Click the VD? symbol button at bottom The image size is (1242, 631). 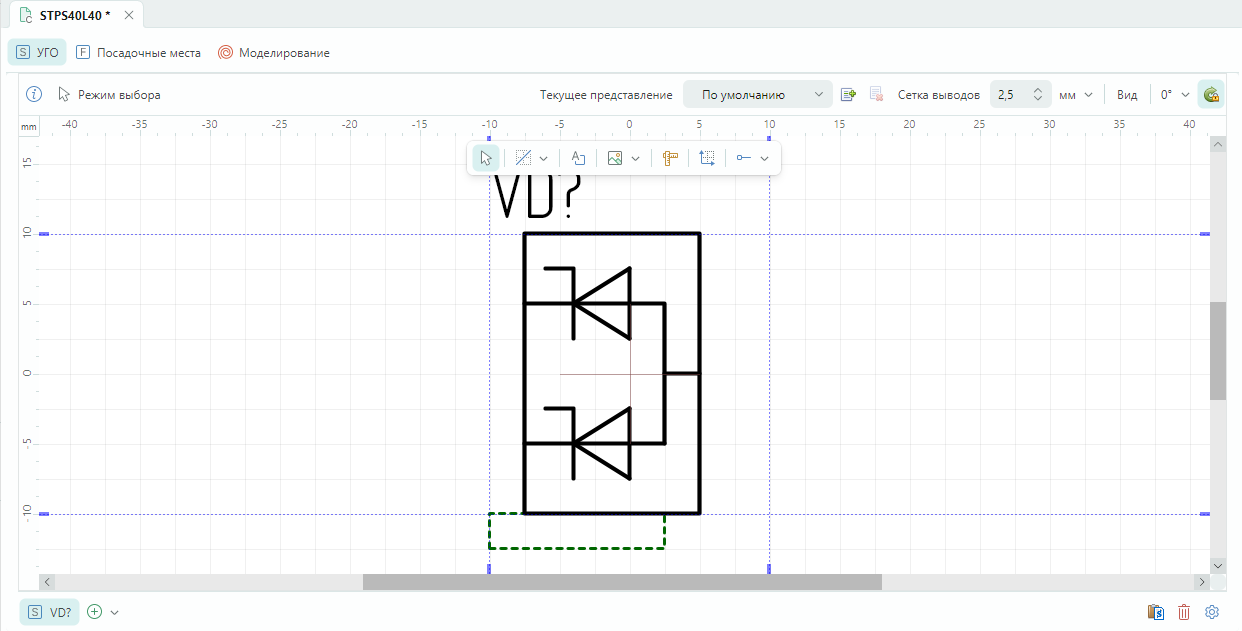click(50, 612)
